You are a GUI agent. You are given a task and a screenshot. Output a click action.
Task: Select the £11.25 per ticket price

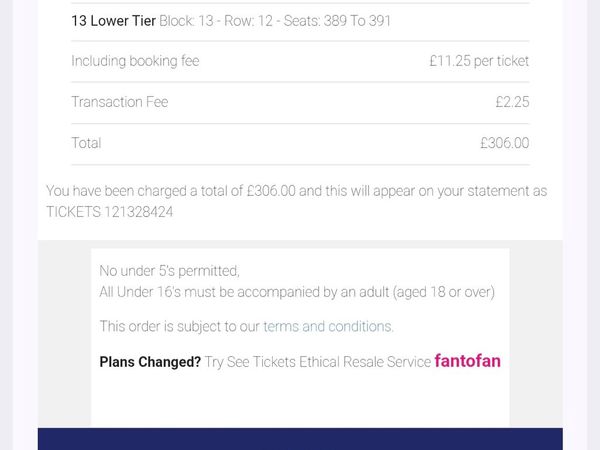479,61
